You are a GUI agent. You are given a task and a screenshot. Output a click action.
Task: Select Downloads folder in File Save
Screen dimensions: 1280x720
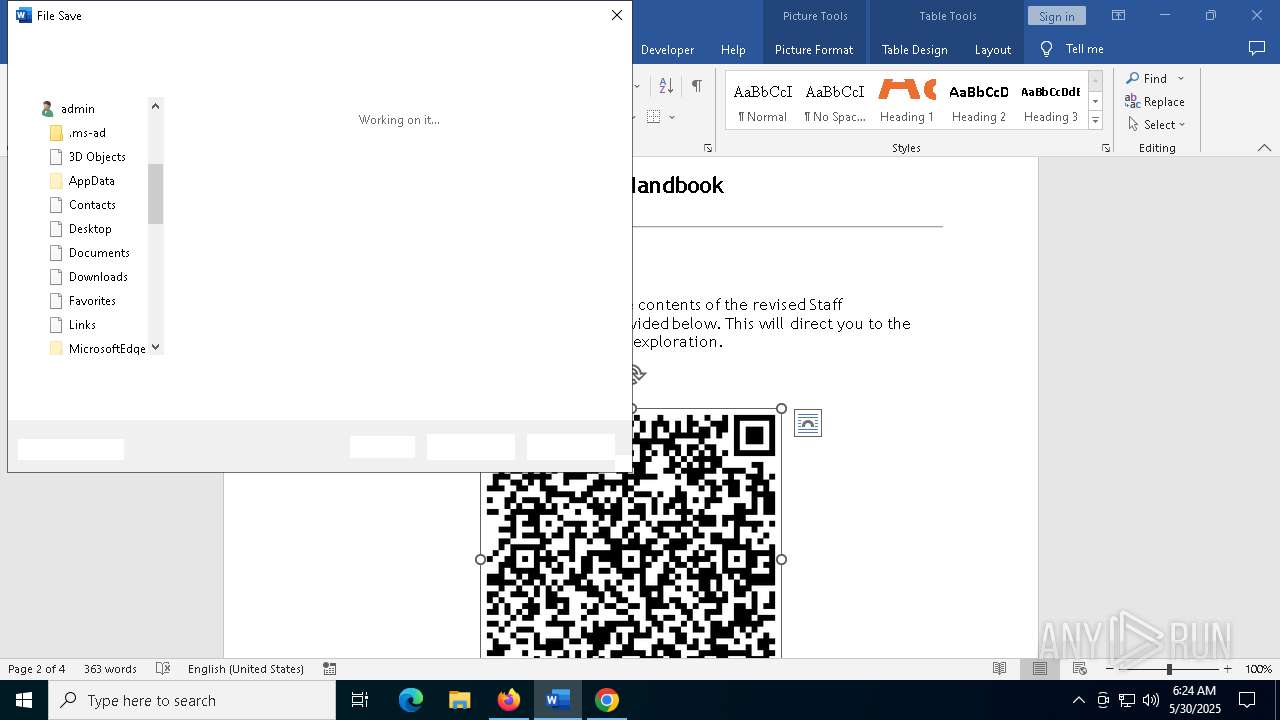(x=98, y=277)
